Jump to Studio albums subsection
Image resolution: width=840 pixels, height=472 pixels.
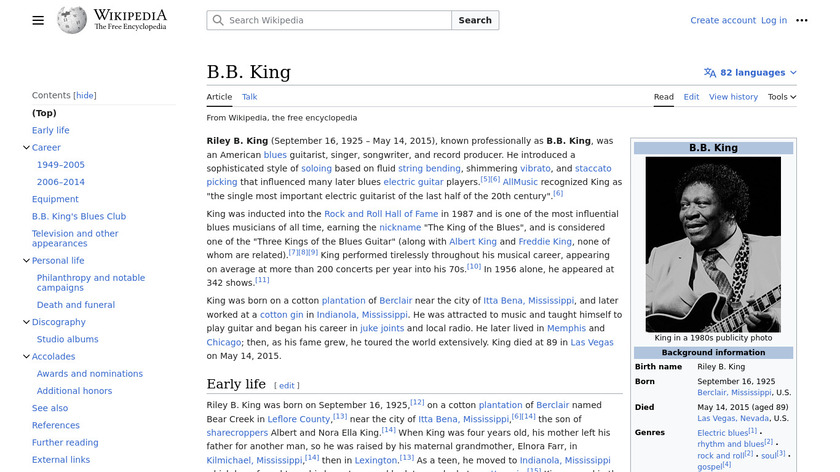pyautogui.click(x=68, y=339)
